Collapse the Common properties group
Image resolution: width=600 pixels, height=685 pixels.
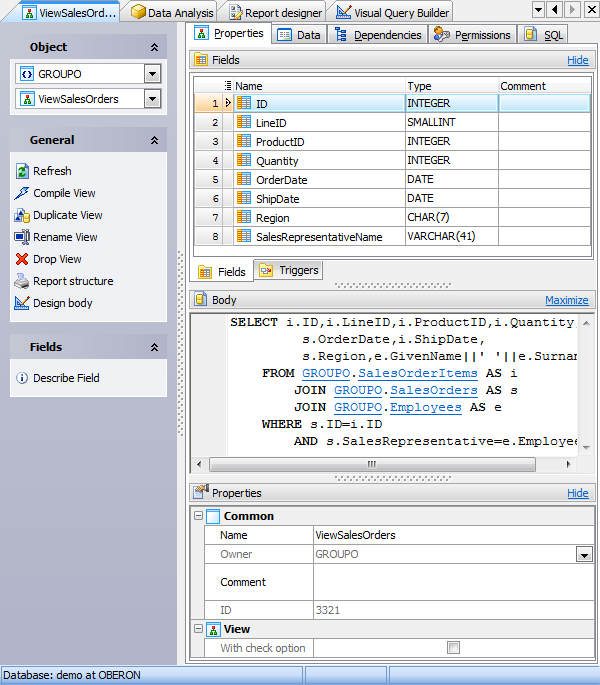(198, 515)
